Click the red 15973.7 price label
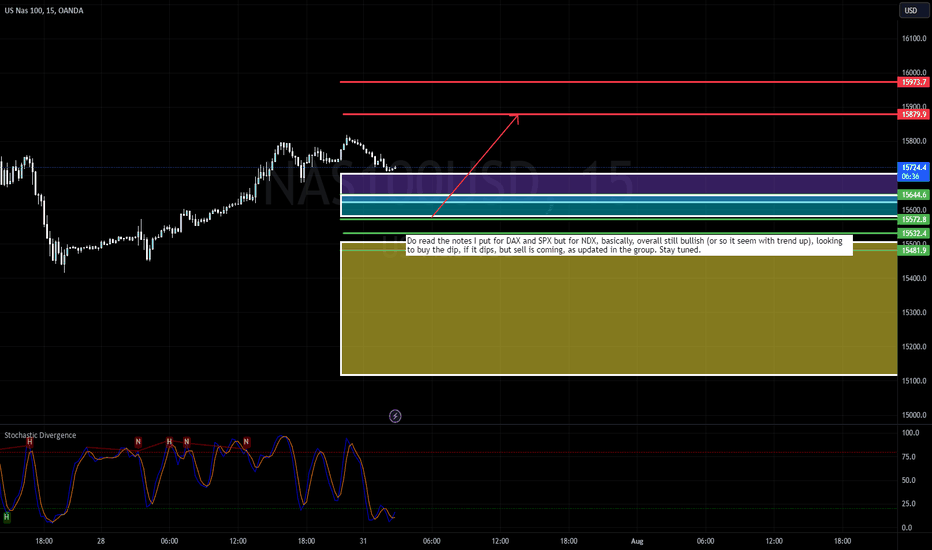This screenshot has width=932, height=550. 913,82
